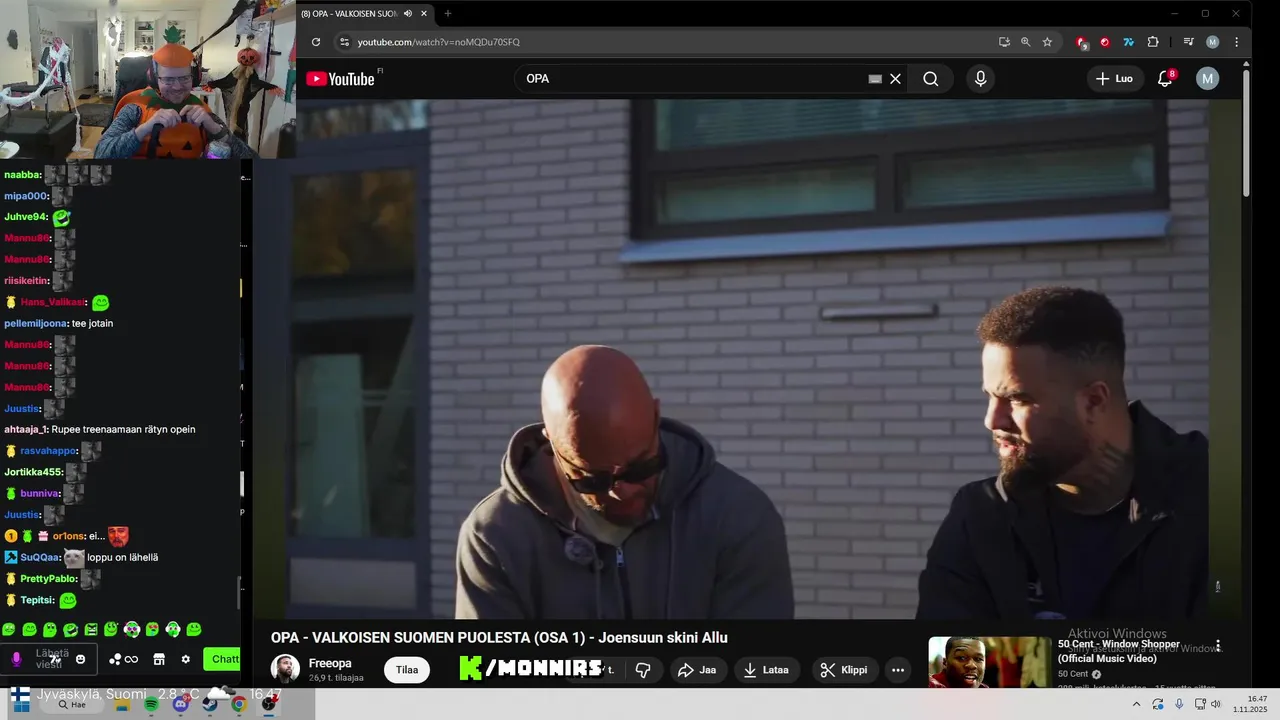Click the Tilaa subscribe button
The image size is (1280, 720).
click(x=407, y=670)
